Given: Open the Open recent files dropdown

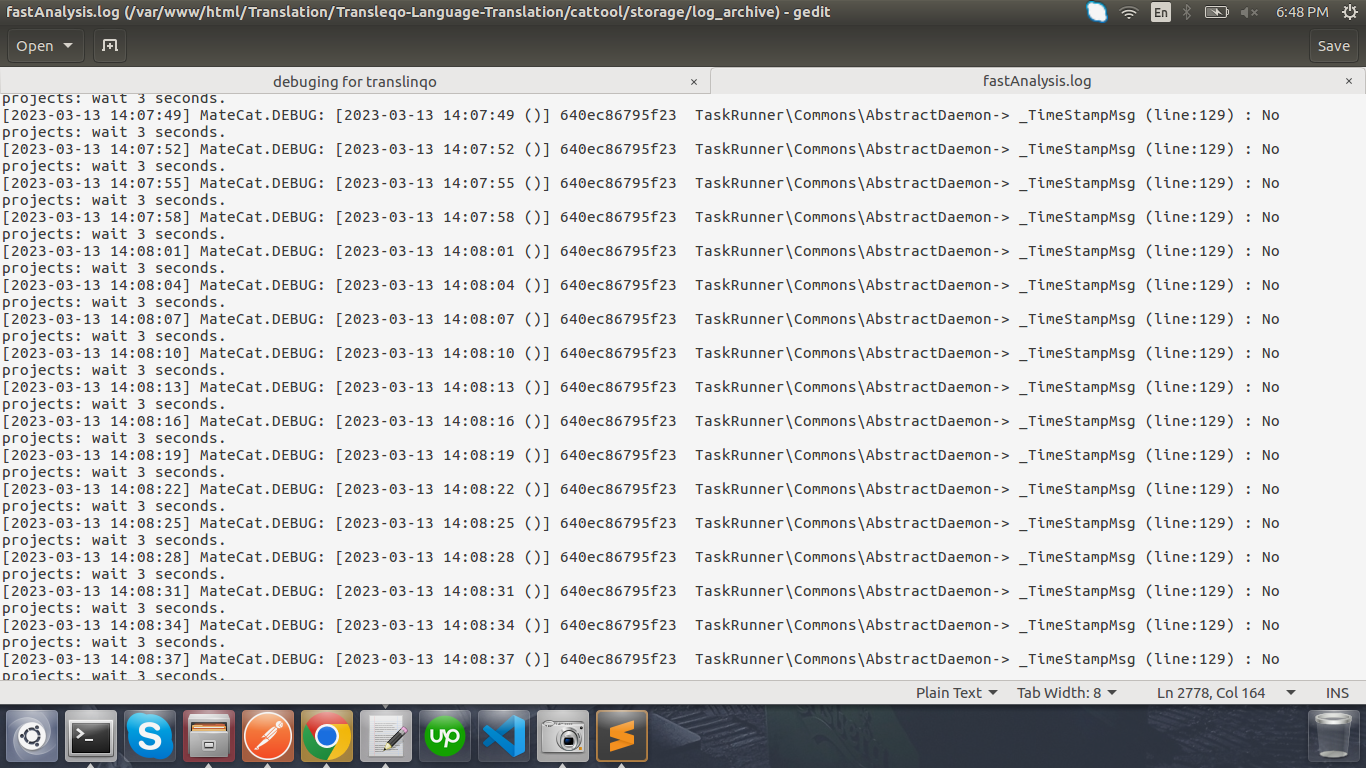Looking at the screenshot, I should pos(44,46).
